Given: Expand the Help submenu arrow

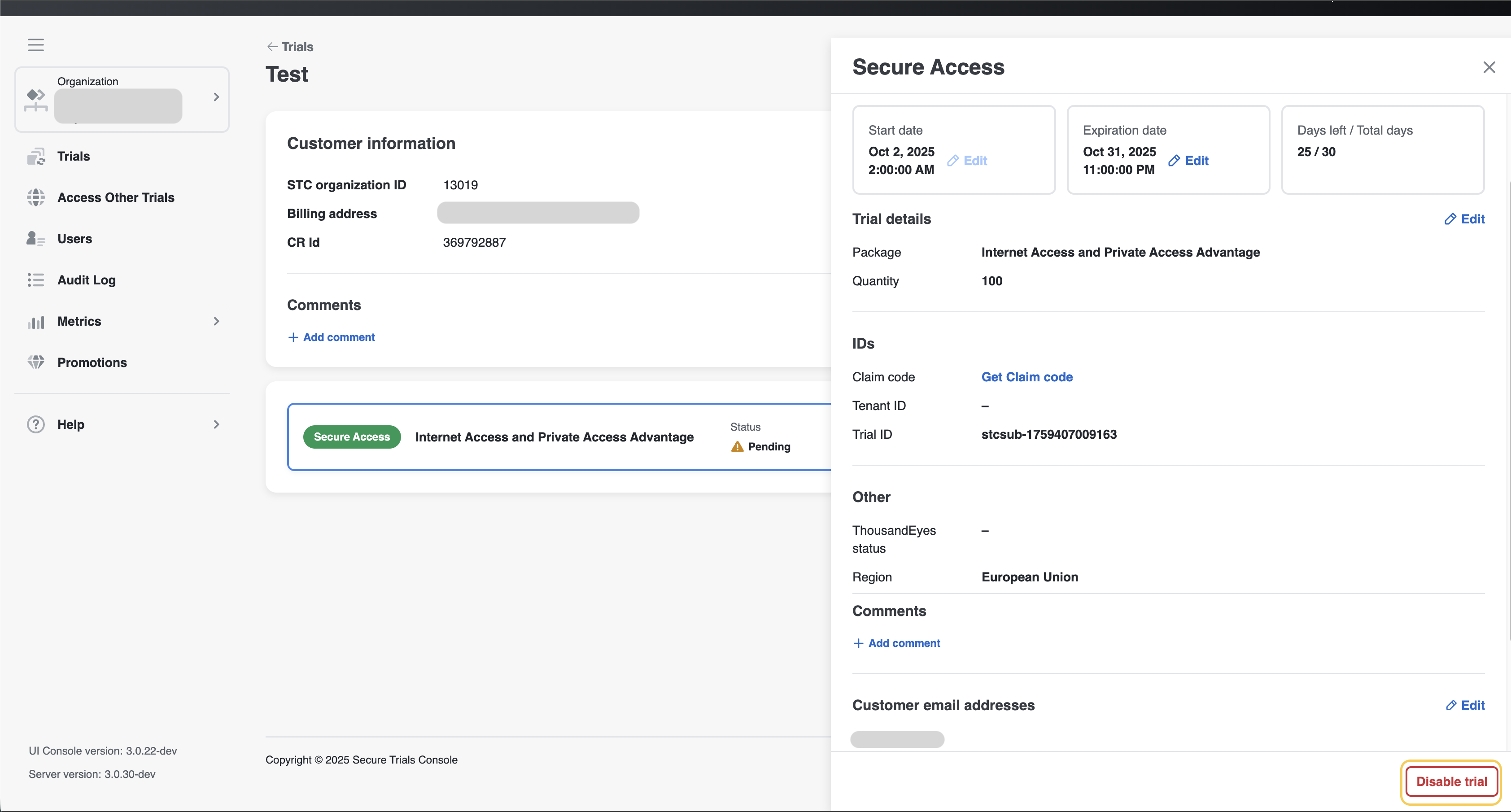Looking at the screenshot, I should click(x=216, y=424).
